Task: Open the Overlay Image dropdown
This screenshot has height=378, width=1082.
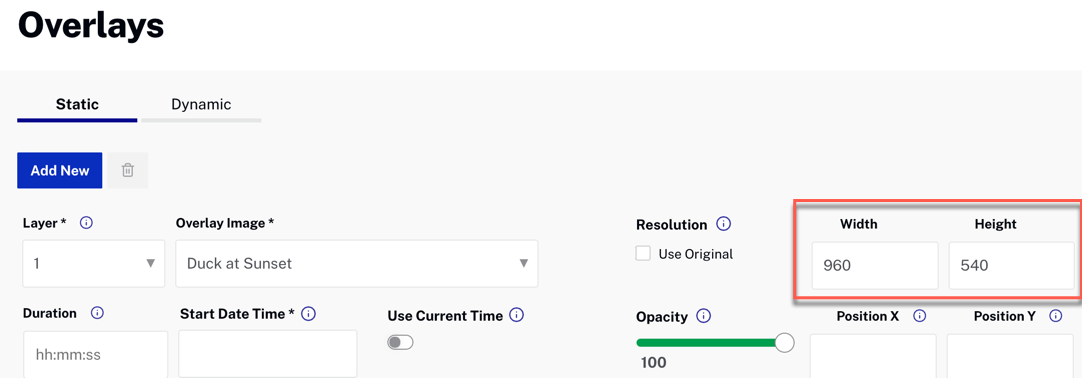Action: click(357, 263)
